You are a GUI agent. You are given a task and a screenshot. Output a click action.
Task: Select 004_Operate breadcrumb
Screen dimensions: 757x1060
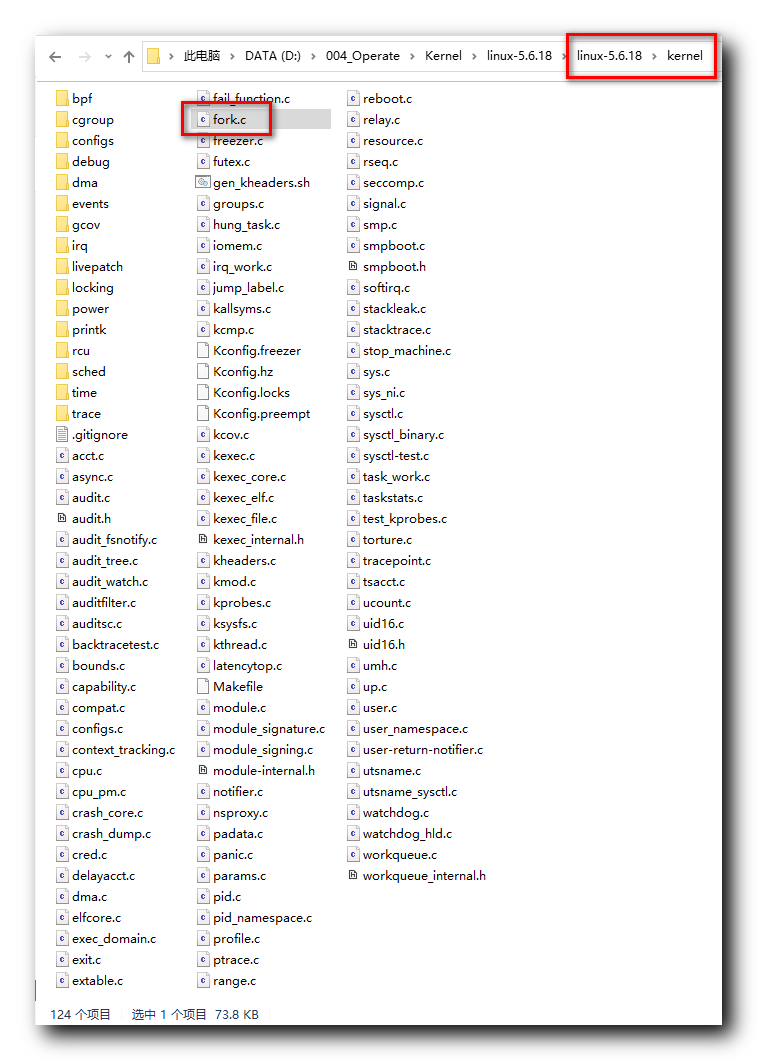[363, 55]
